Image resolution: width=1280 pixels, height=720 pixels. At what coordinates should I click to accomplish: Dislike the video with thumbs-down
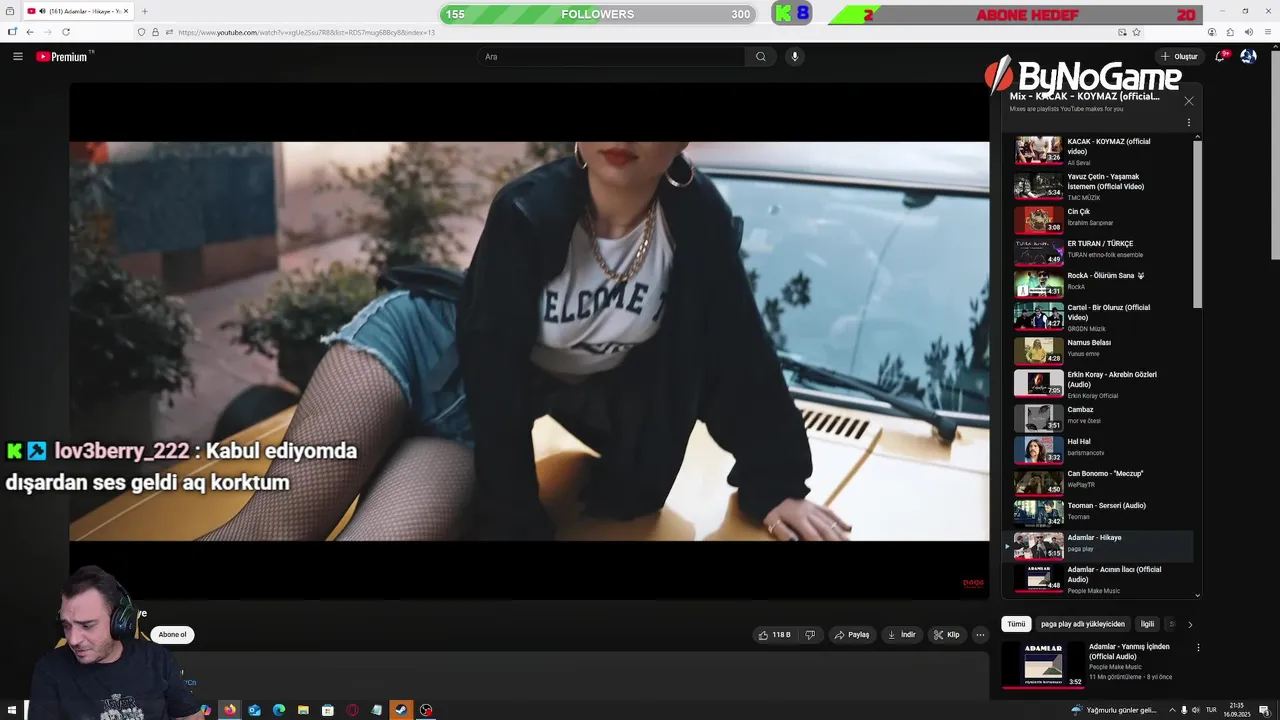pos(810,635)
